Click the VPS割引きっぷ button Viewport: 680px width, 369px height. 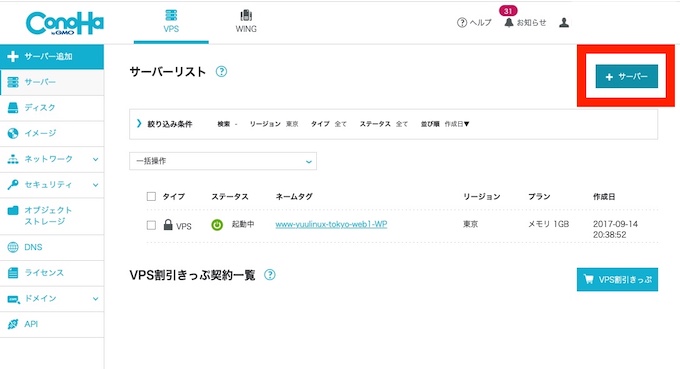point(617,280)
